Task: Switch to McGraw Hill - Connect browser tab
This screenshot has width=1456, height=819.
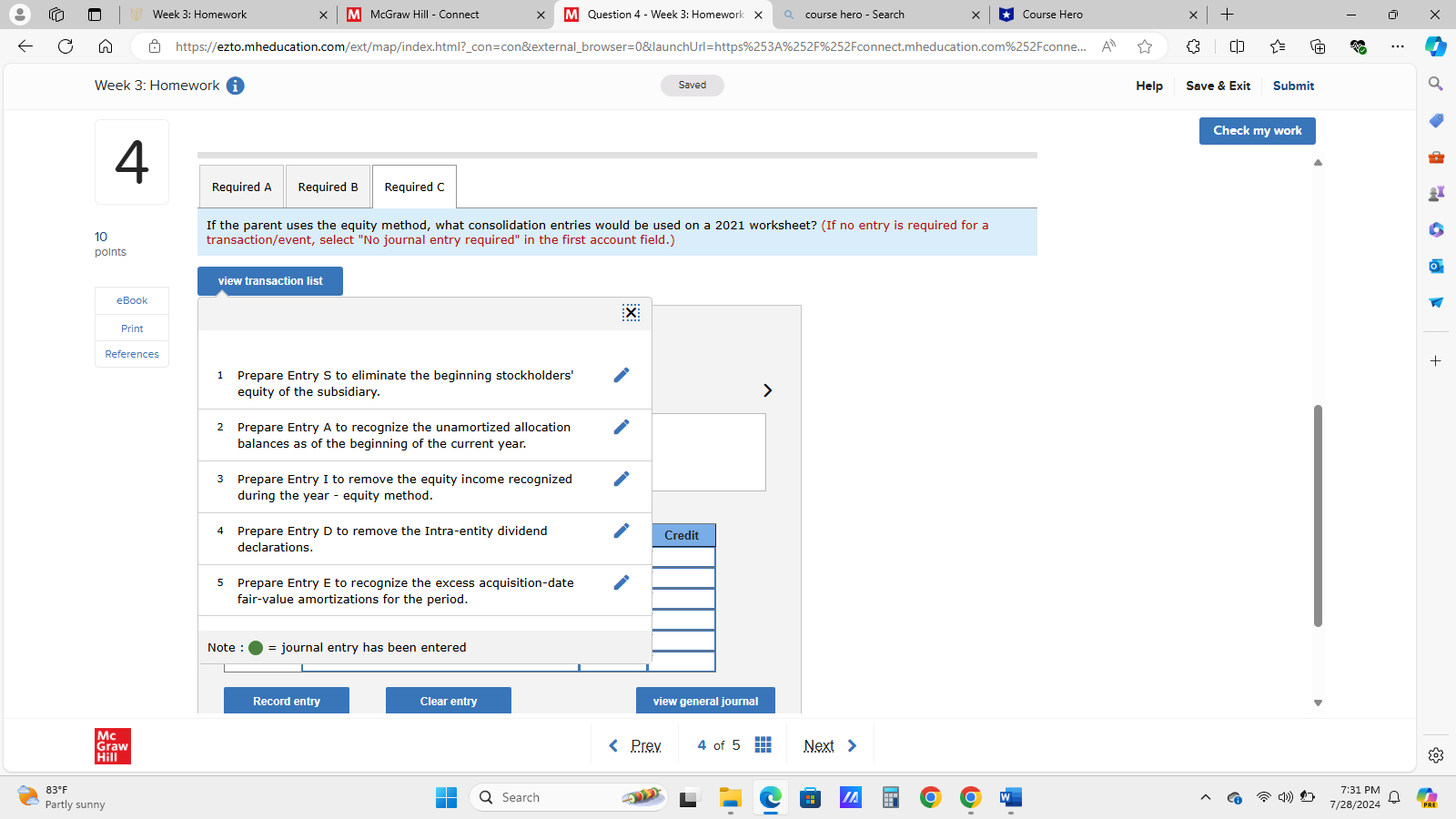Action: pyautogui.click(x=446, y=15)
